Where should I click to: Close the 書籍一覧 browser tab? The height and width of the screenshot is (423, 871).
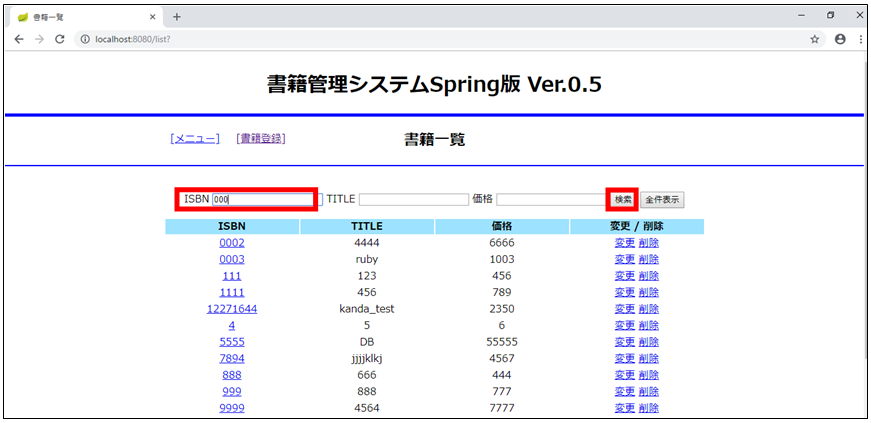153,17
